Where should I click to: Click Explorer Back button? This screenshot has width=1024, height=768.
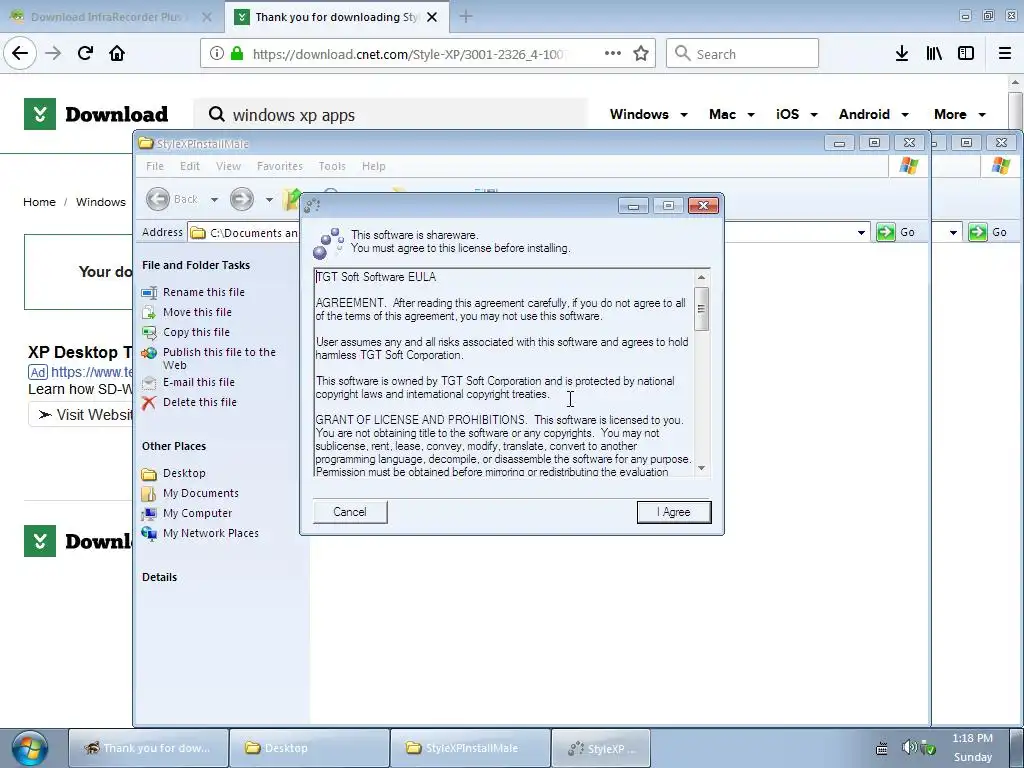pos(172,199)
